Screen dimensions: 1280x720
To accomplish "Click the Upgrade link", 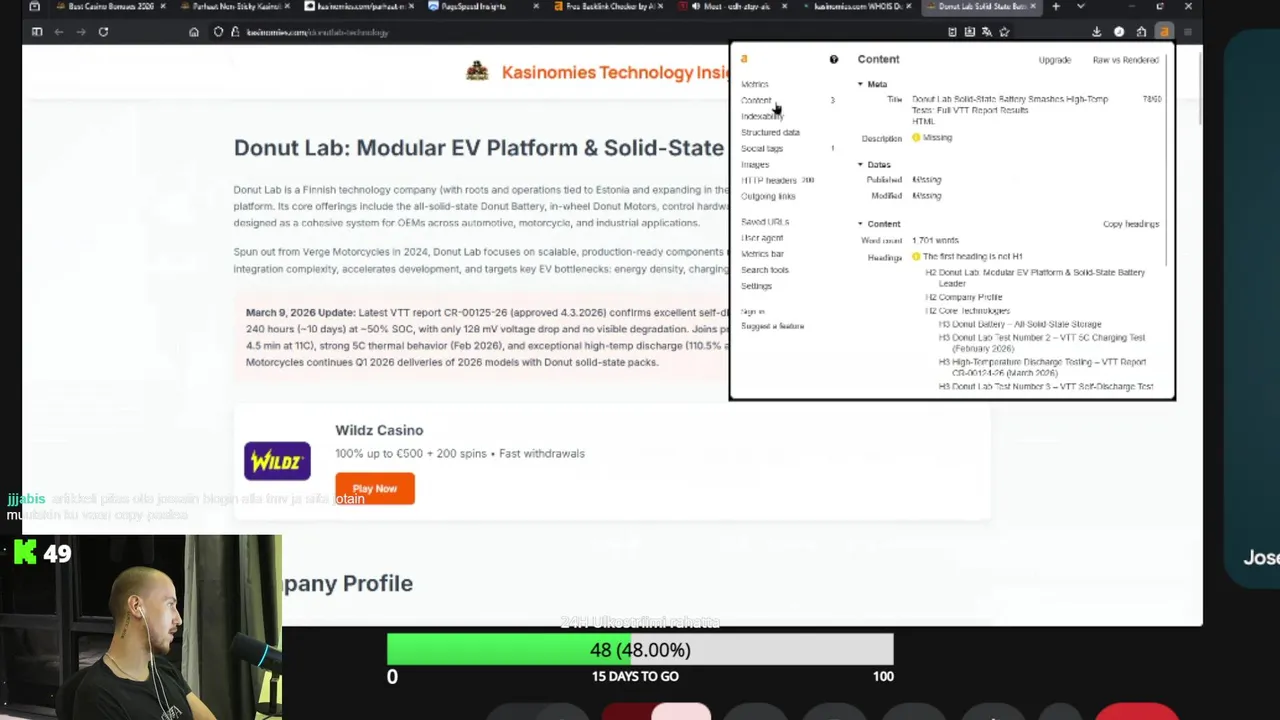I will point(1054,60).
